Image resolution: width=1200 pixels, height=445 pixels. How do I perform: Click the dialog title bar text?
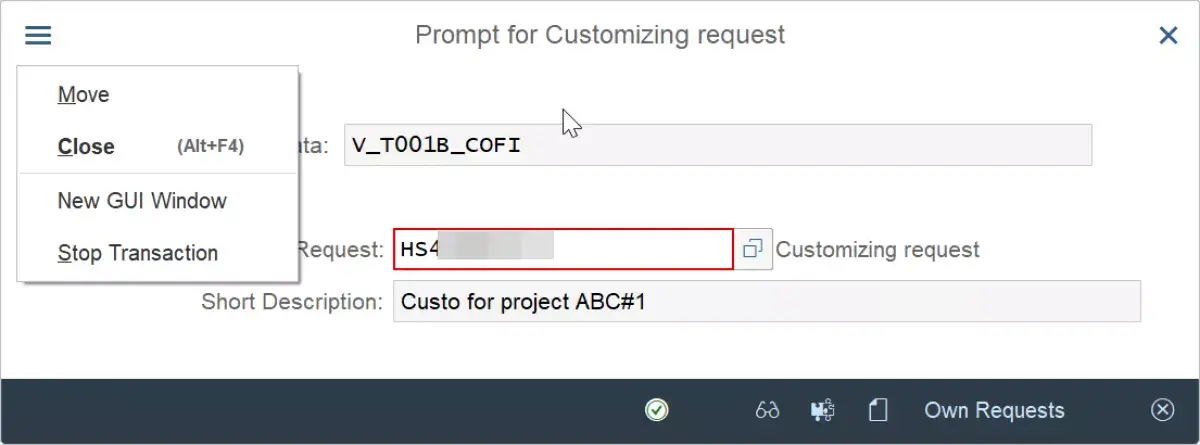[600, 35]
